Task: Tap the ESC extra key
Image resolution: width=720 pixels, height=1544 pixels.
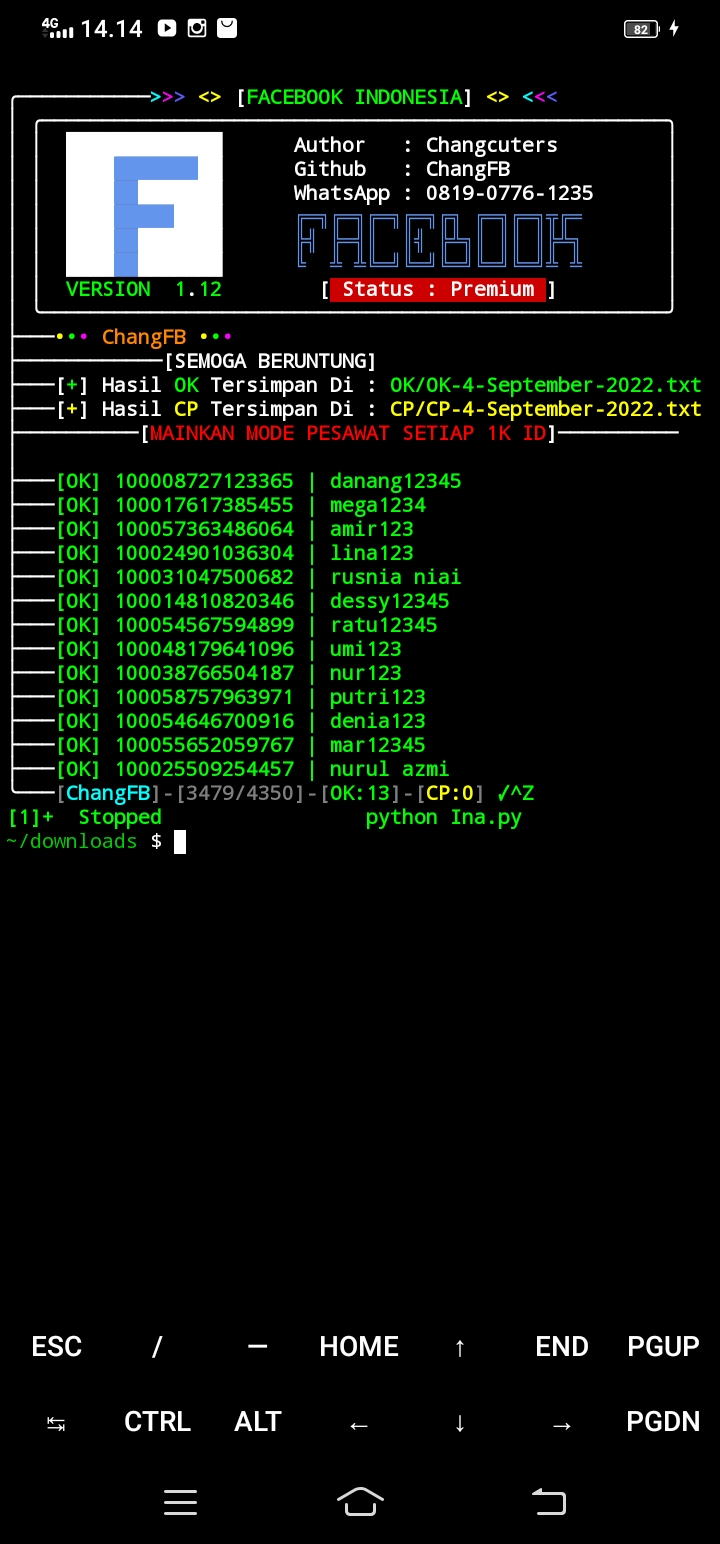Action: click(x=56, y=1347)
